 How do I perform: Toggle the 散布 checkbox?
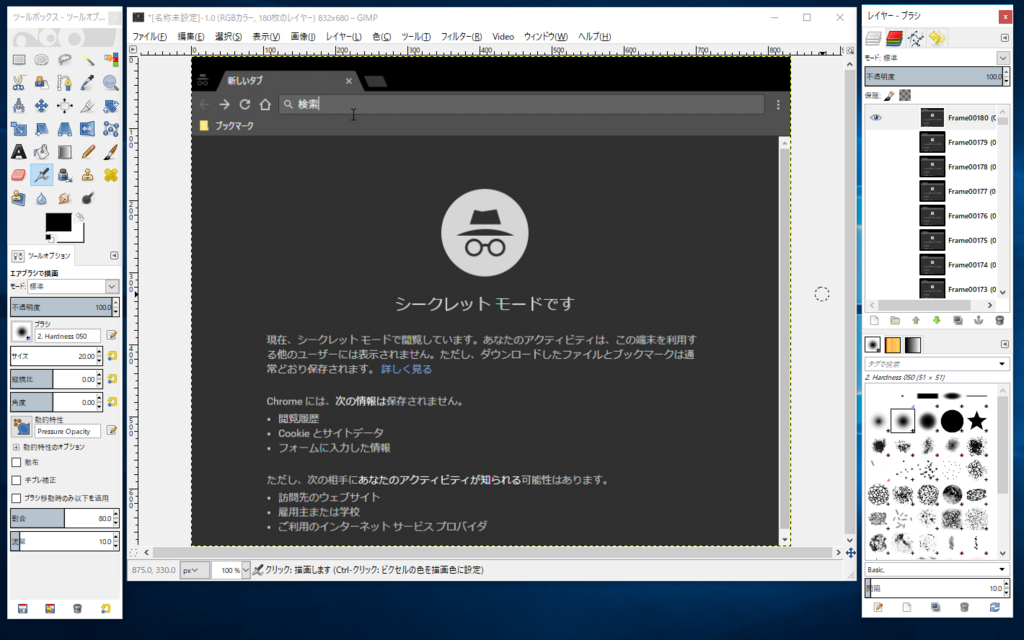pyautogui.click(x=16, y=462)
